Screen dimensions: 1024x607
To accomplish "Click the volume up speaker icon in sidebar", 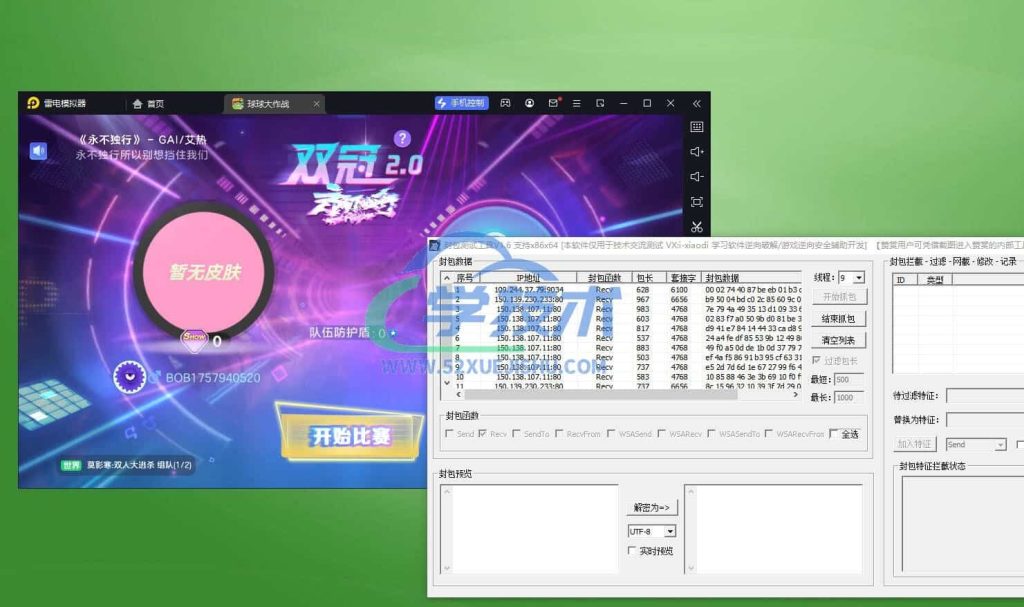I will [x=697, y=152].
